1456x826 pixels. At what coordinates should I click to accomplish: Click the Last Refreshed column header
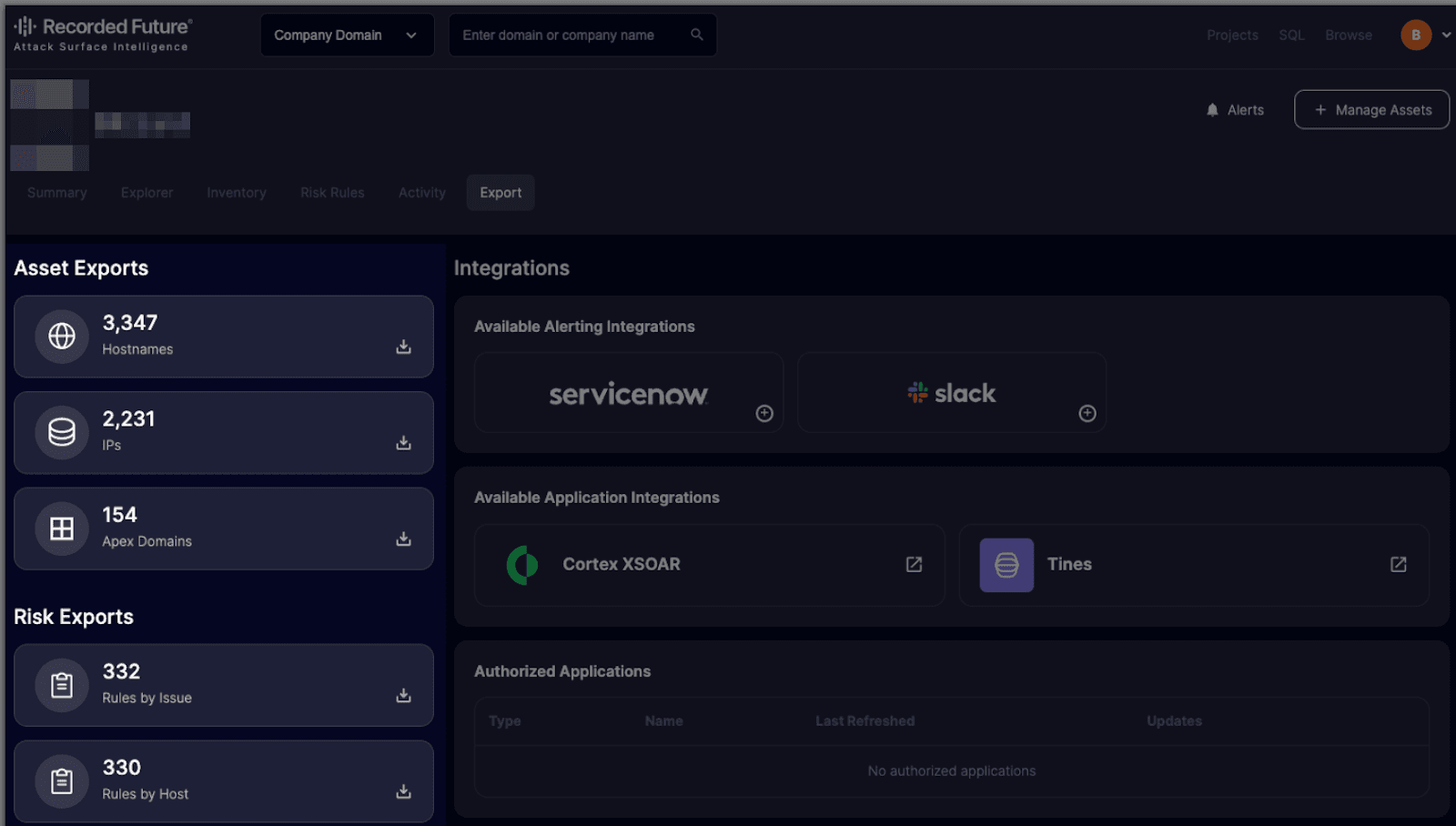[865, 721]
